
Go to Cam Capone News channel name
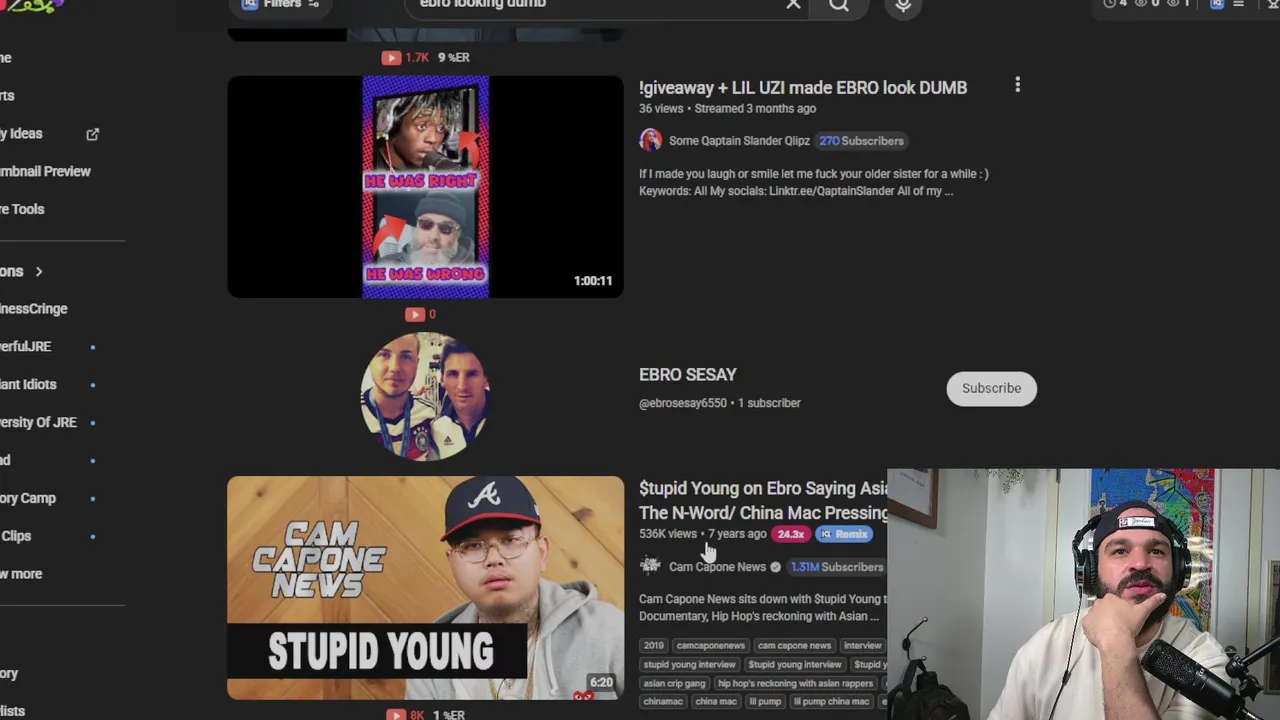717,567
